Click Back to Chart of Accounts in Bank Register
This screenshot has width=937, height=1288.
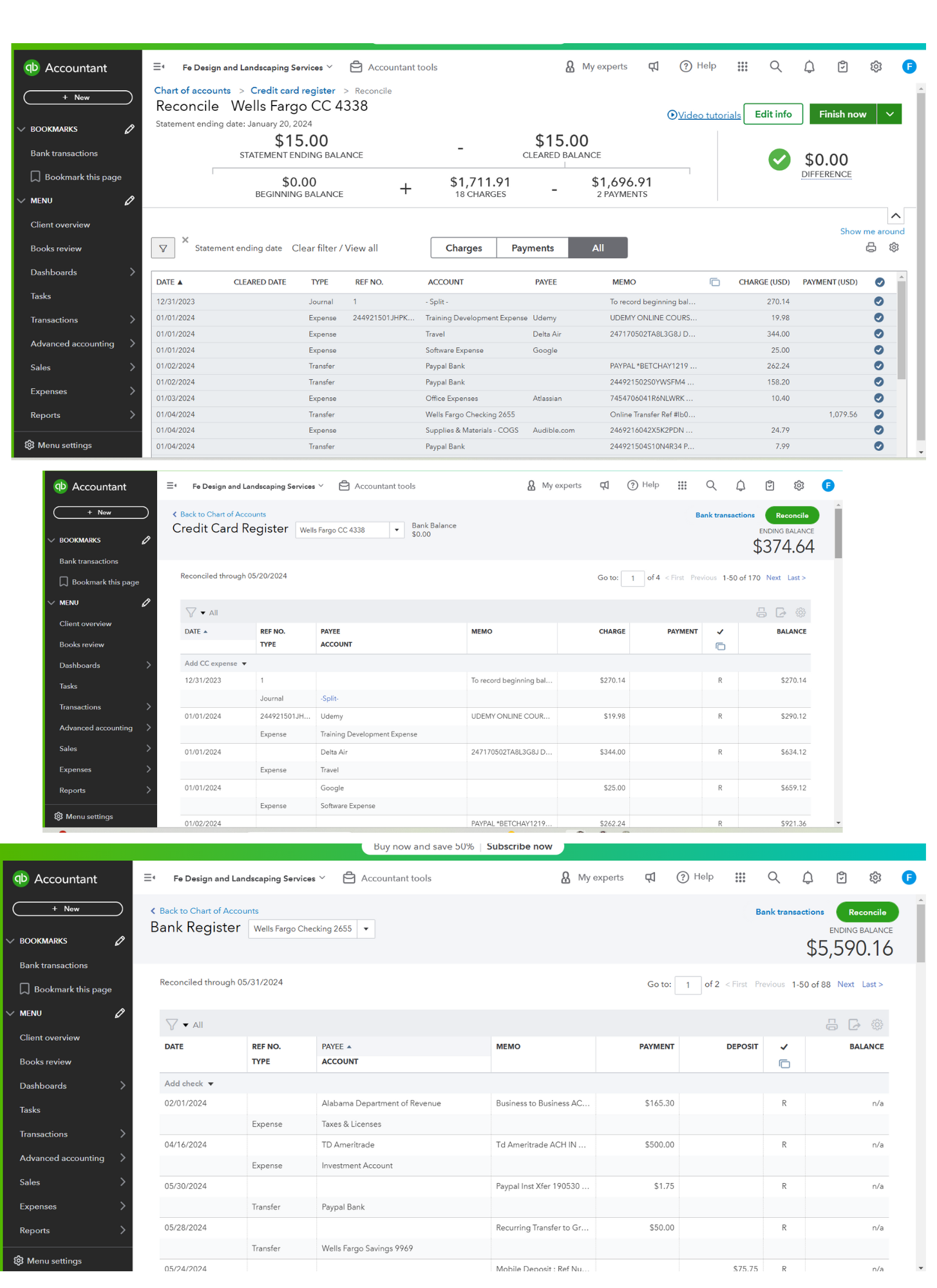204,911
